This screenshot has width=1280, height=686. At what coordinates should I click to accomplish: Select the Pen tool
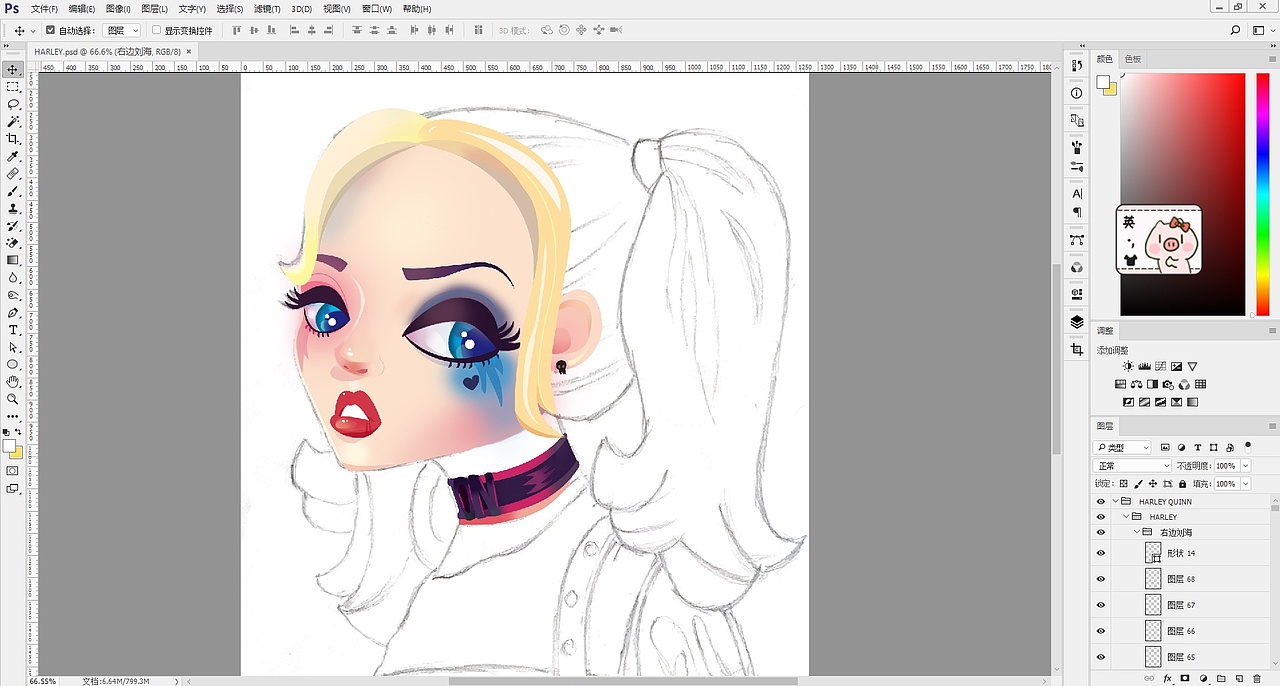tap(13, 312)
